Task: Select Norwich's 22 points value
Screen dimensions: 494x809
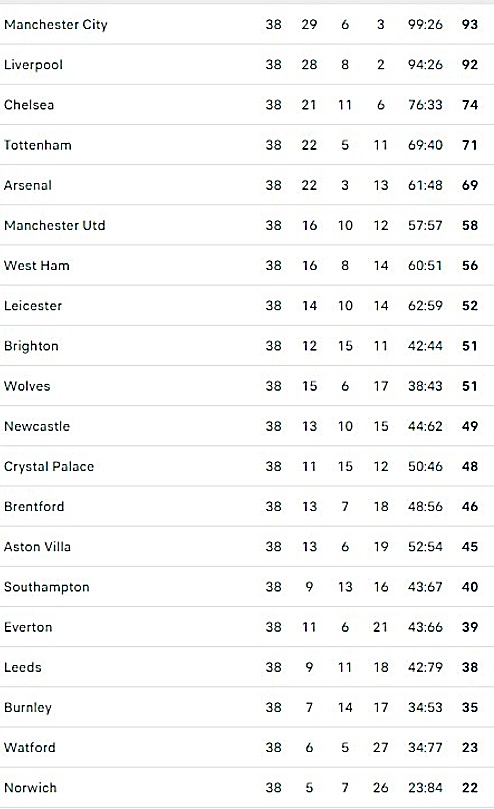Action: (470, 788)
